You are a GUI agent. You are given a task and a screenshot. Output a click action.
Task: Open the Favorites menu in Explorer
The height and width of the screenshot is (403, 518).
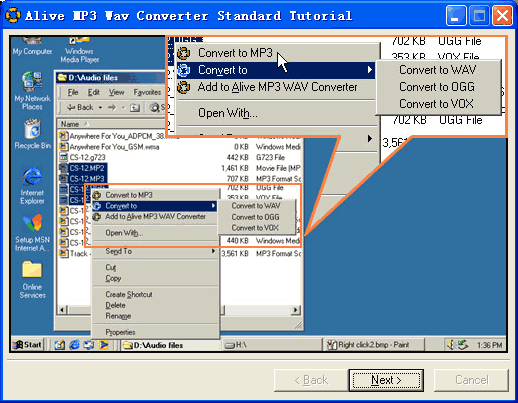147,92
